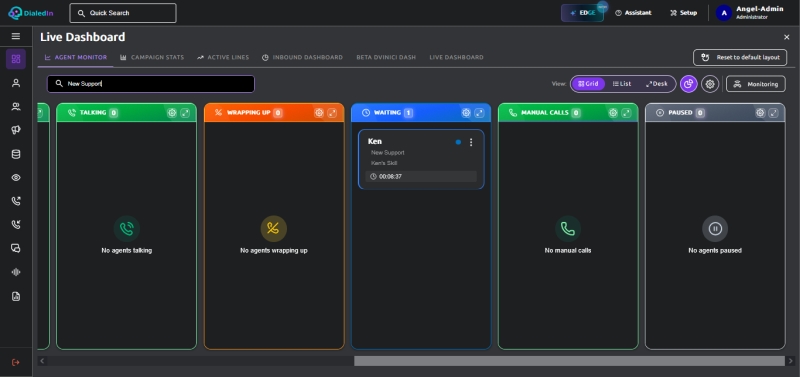
Task: Open the database icon in the sidebar
Action: pos(16,154)
